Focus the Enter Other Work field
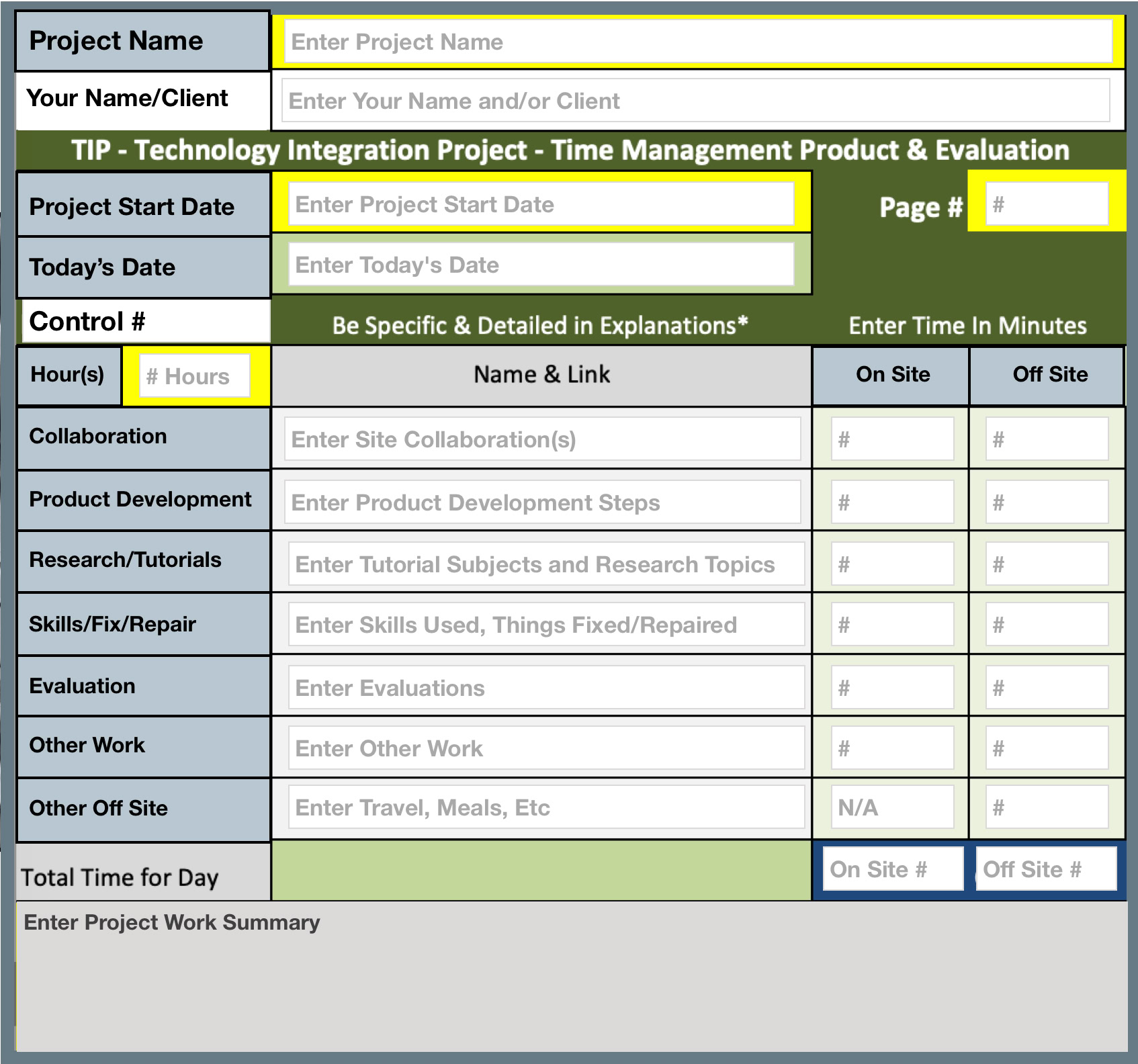Viewport: 1138px width, 1064px height. click(x=547, y=748)
